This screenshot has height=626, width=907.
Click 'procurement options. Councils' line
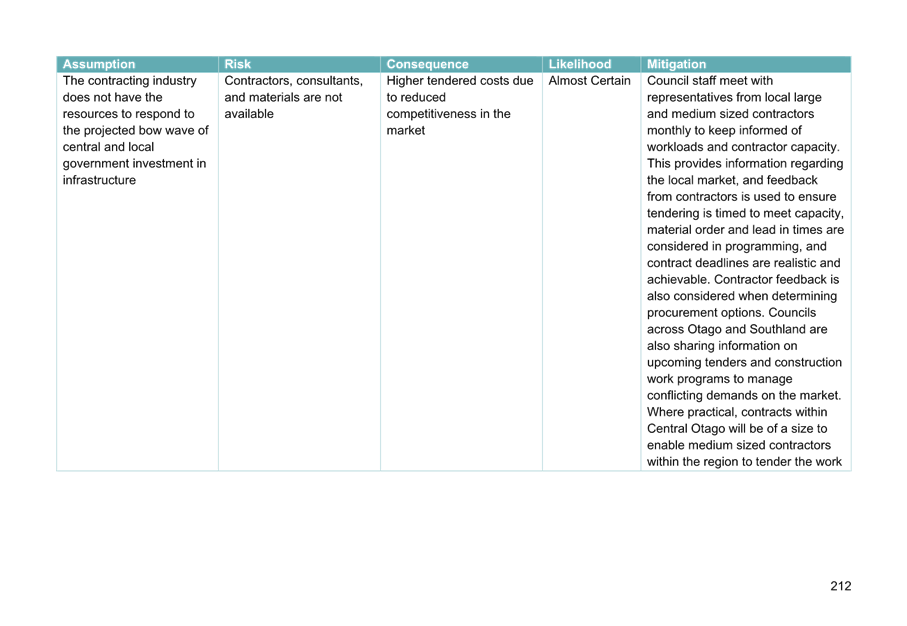(x=731, y=313)
